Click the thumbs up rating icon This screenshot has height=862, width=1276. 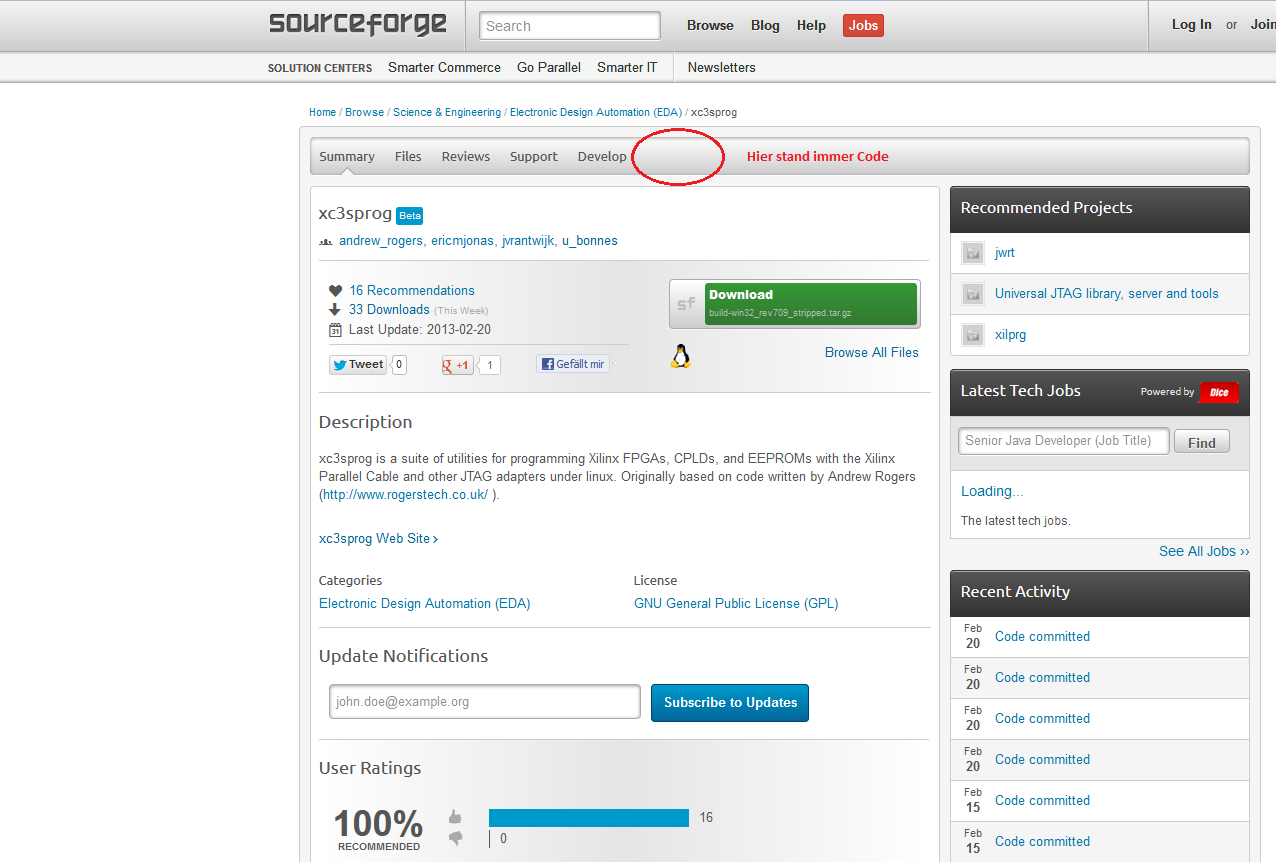pyautogui.click(x=456, y=816)
